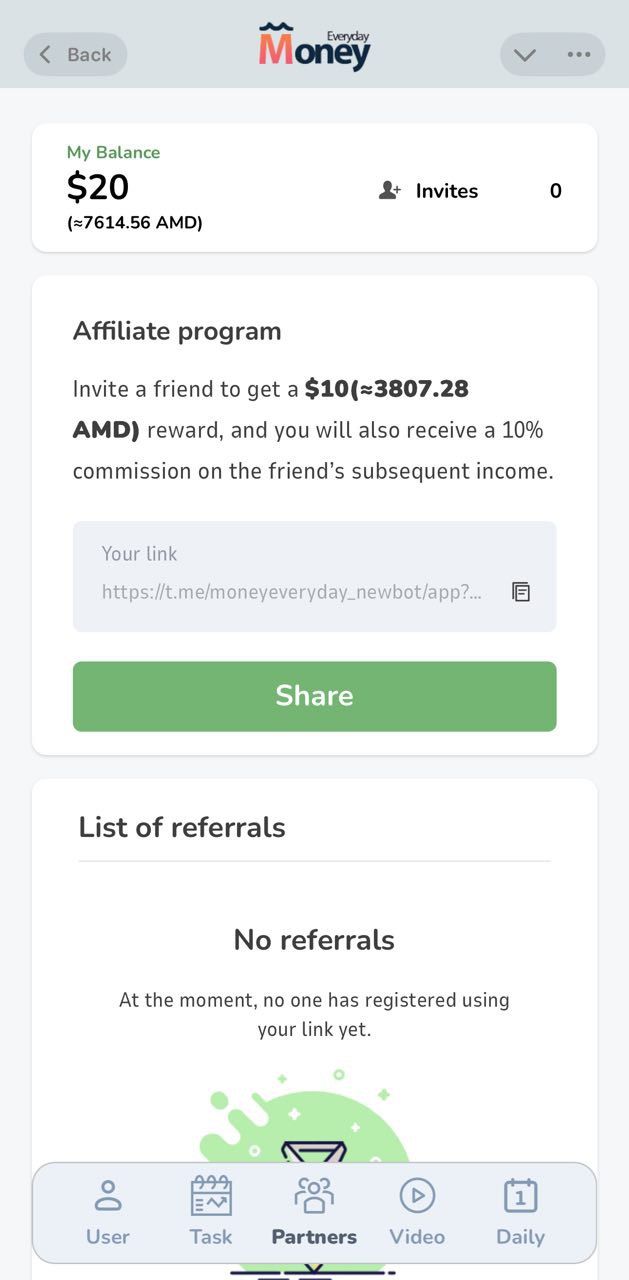Expand the chevron-down menu in header
Image resolution: width=629 pixels, height=1280 pixels.
click(525, 55)
